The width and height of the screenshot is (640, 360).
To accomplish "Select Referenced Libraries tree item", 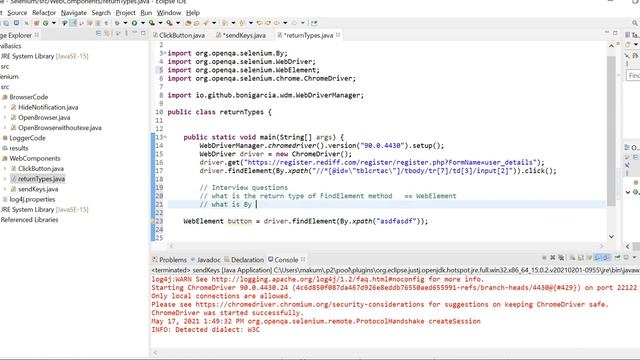I will click(x=29, y=220).
